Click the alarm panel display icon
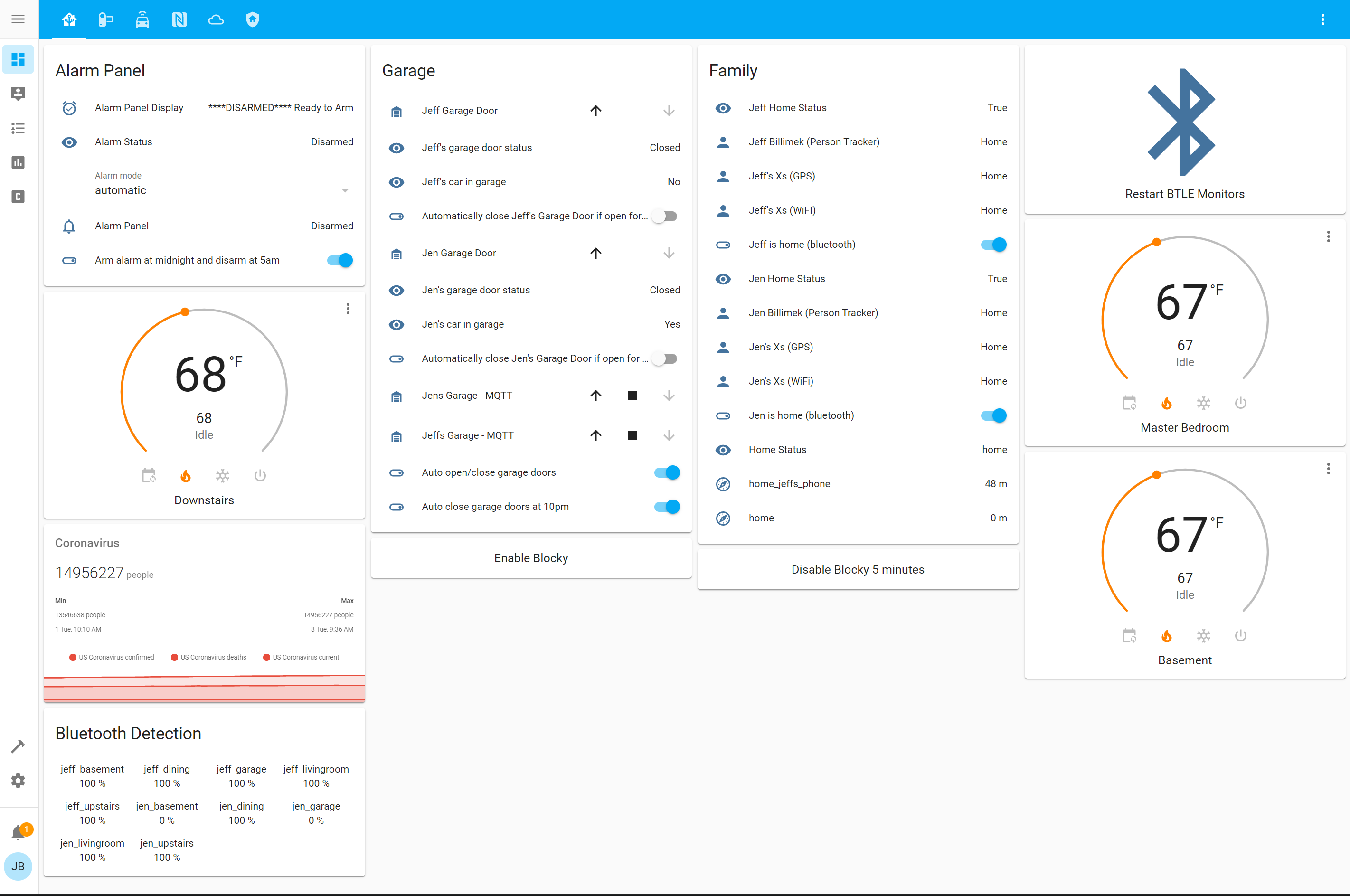 click(70, 107)
